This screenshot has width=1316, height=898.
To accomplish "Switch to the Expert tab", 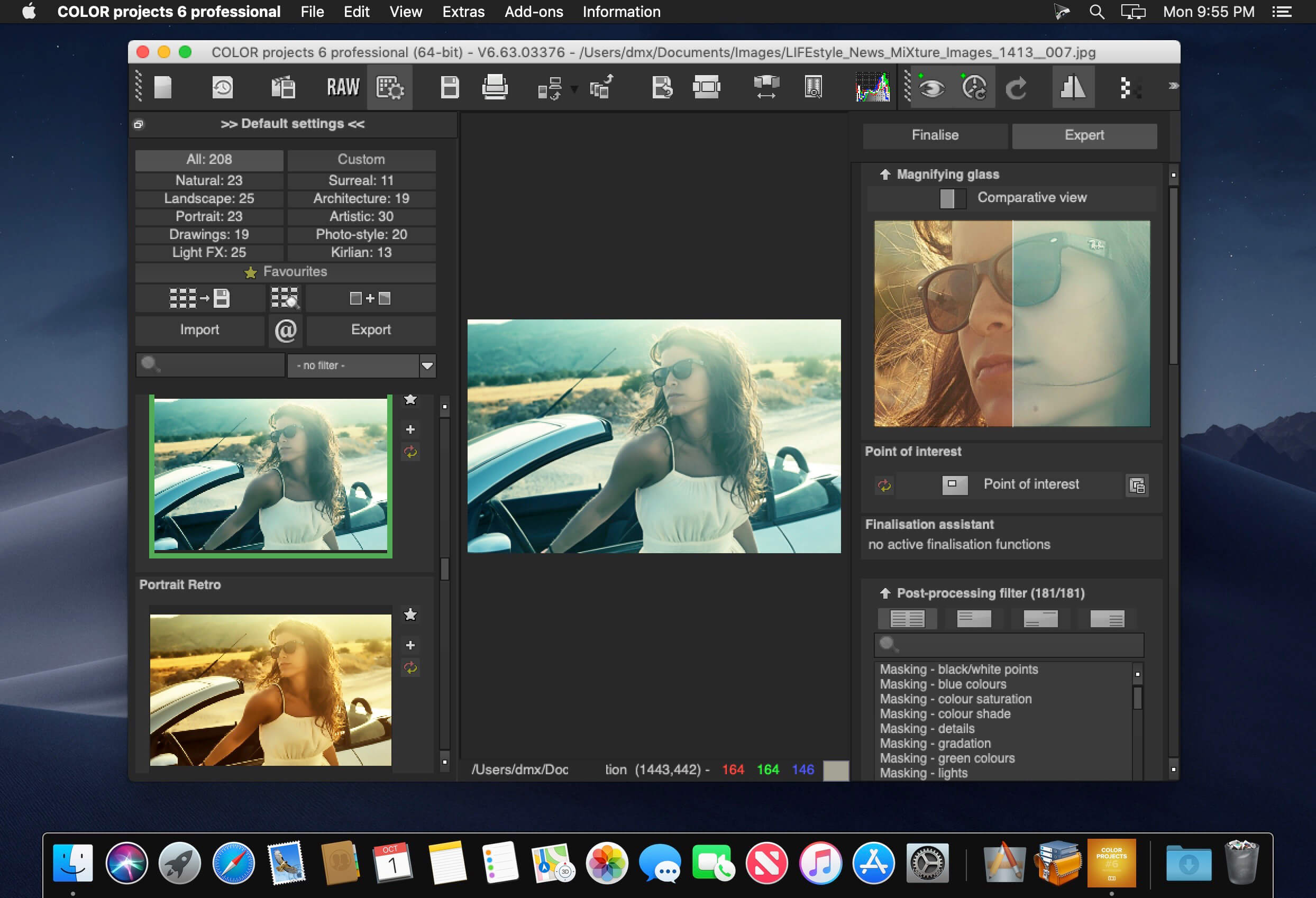I will (x=1084, y=136).
